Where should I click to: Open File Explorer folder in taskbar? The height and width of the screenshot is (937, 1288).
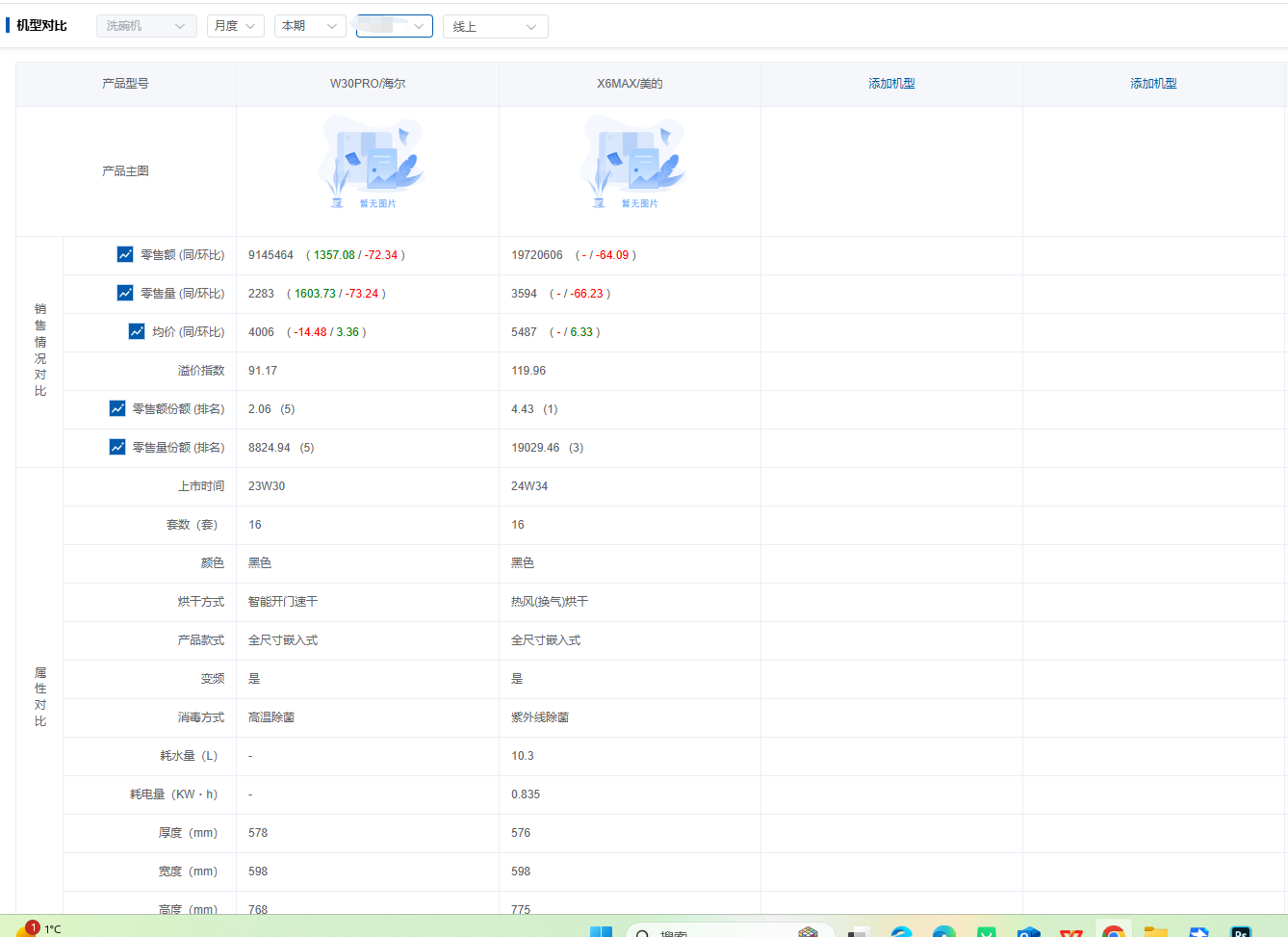pyautogui.click(x=1155, y=931)
